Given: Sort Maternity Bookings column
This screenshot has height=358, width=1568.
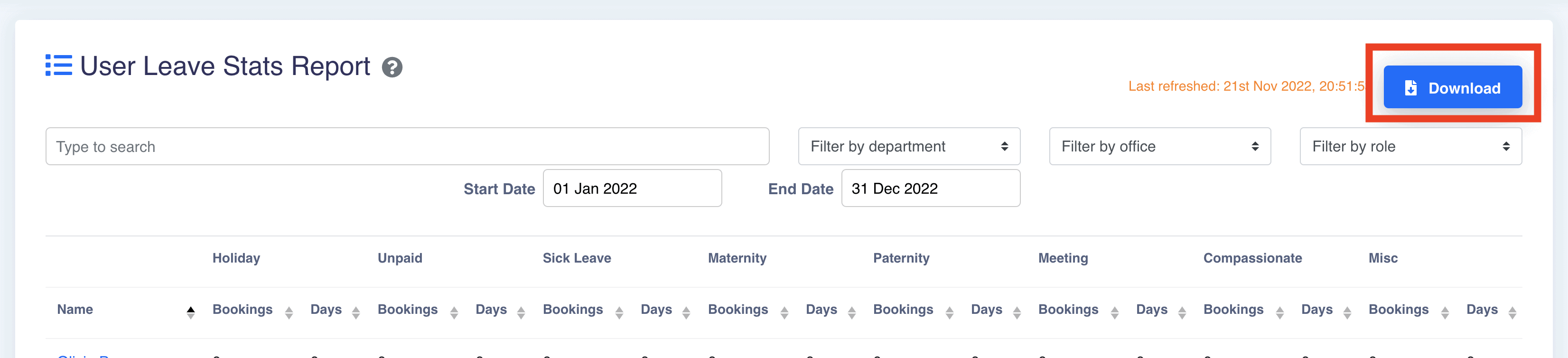Looking at the screenshot, I should (x=784, y=312).
